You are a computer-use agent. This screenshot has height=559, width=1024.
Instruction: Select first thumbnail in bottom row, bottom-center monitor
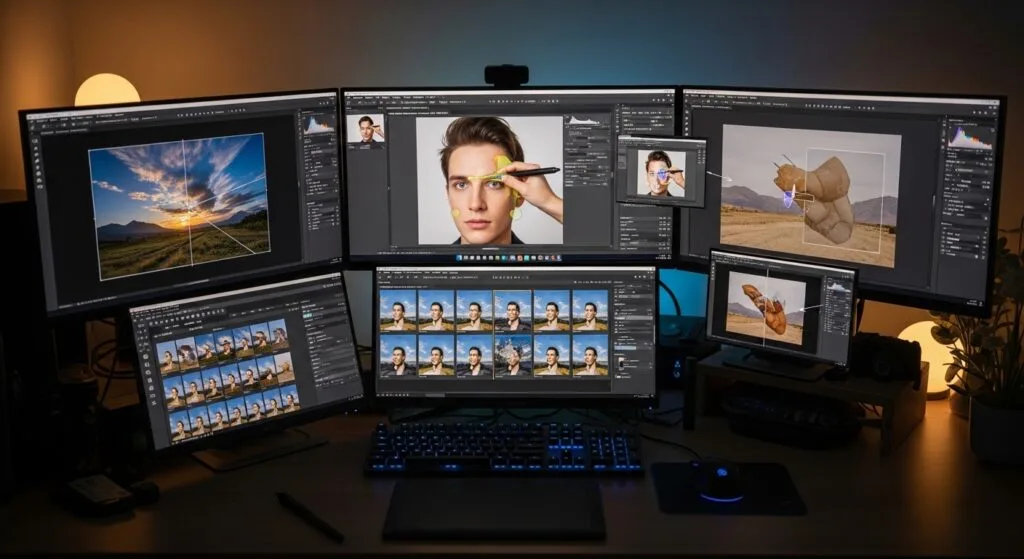398,356
